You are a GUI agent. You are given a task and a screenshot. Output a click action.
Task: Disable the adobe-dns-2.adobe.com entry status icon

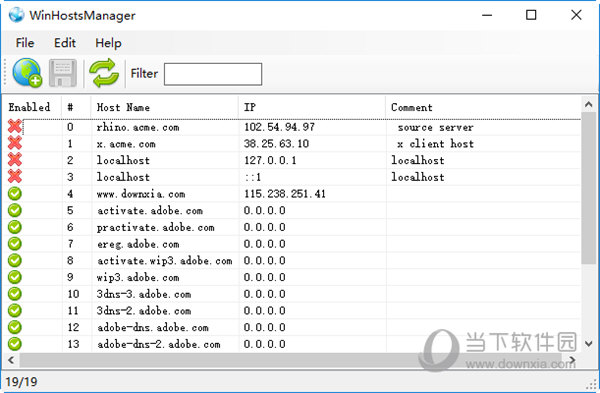pos(15,344)
